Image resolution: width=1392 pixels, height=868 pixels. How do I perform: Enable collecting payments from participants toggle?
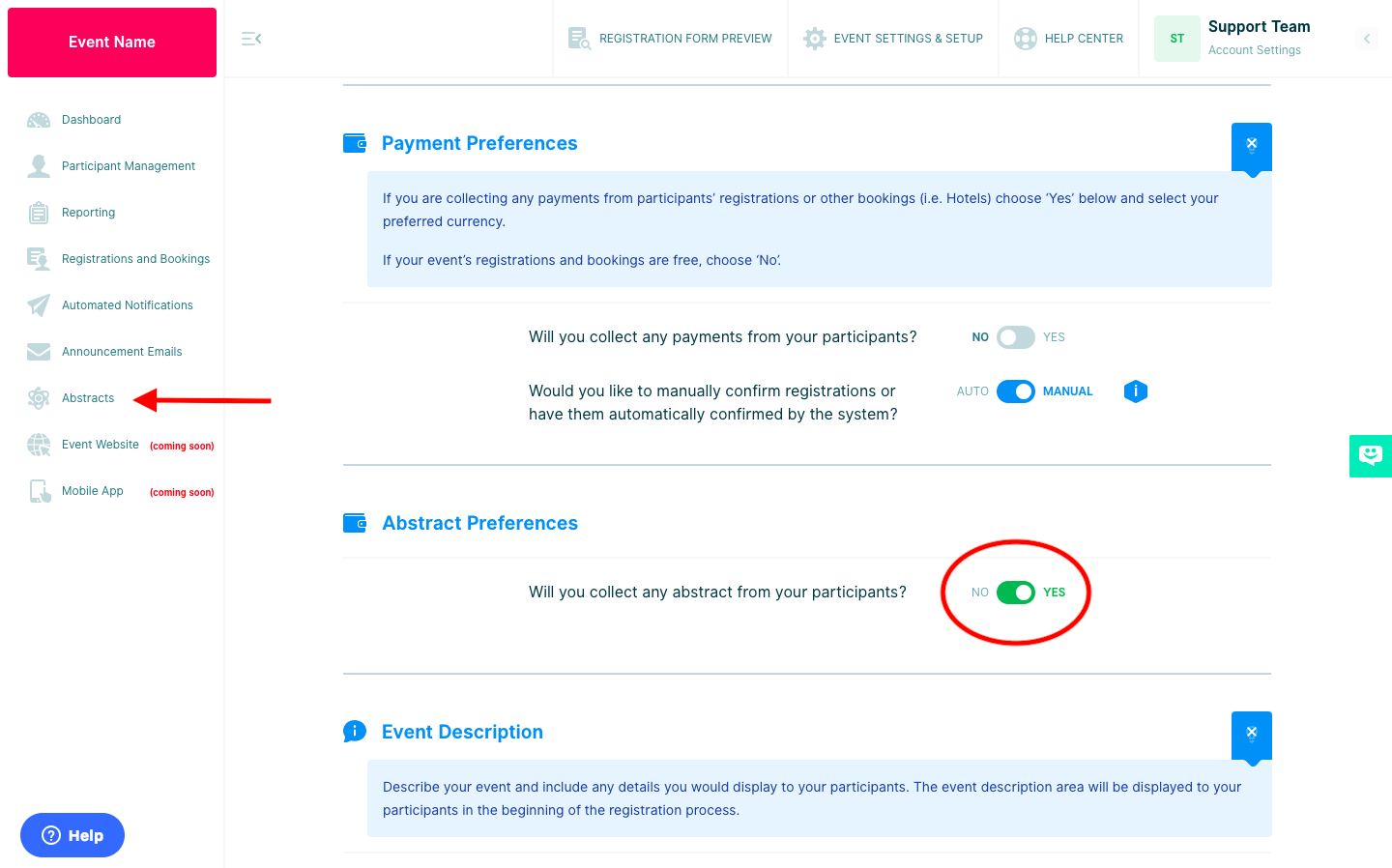point(1016,337)
